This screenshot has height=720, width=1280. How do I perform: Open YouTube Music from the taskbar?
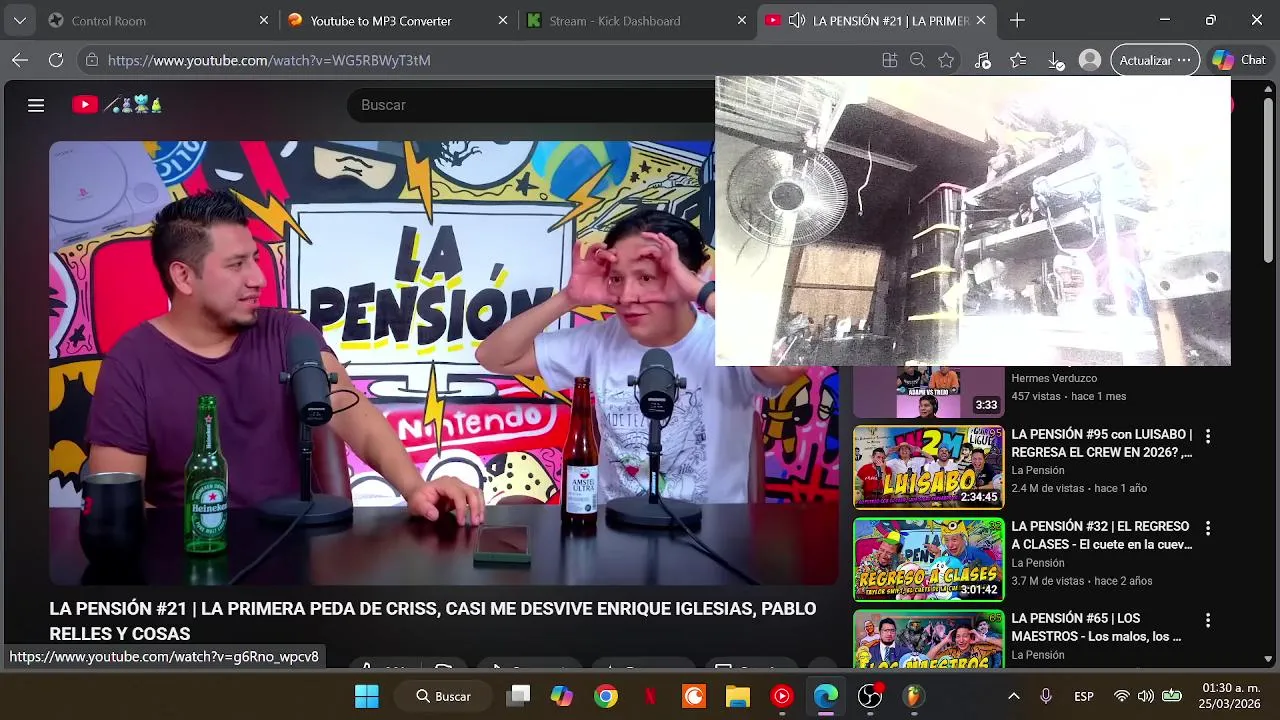pyautogui.click(x=782, y=696)
